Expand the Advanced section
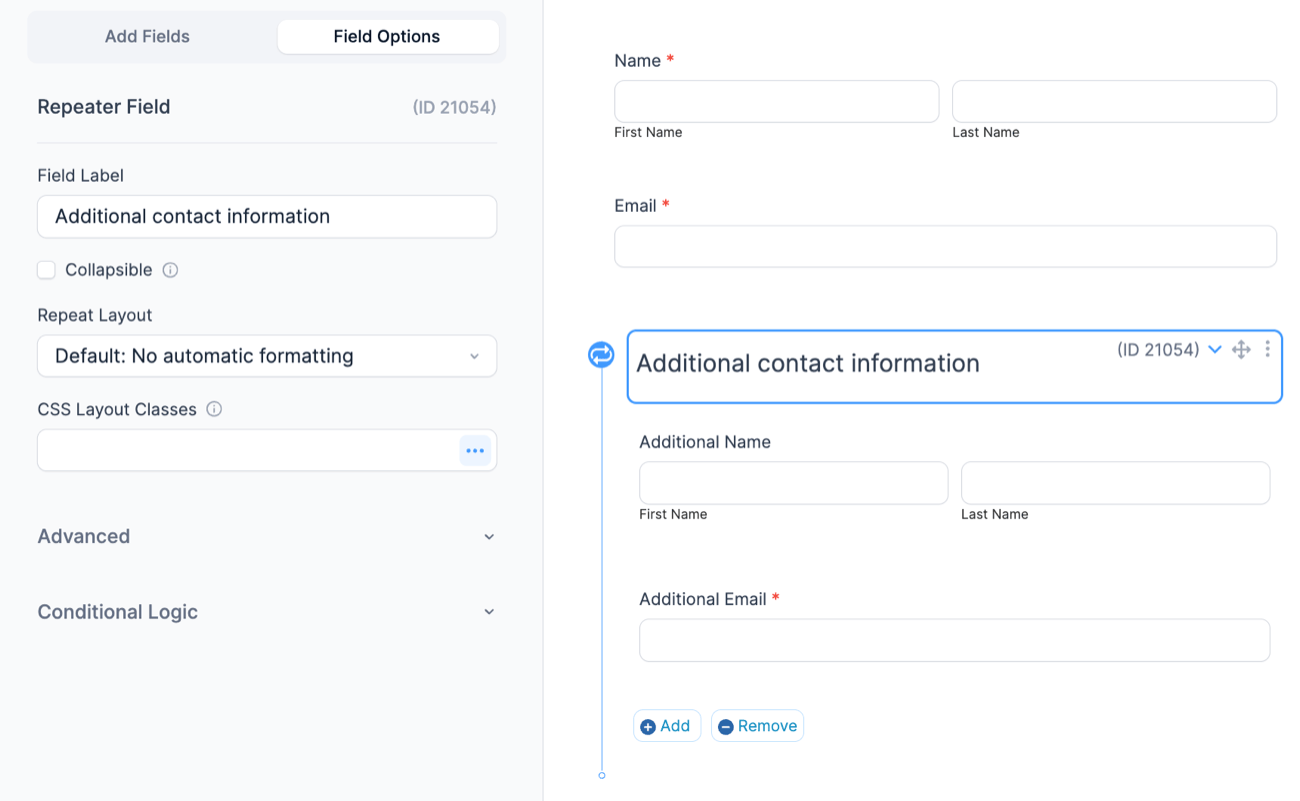The image size is (1300, 801). click(x=267, y=536)
